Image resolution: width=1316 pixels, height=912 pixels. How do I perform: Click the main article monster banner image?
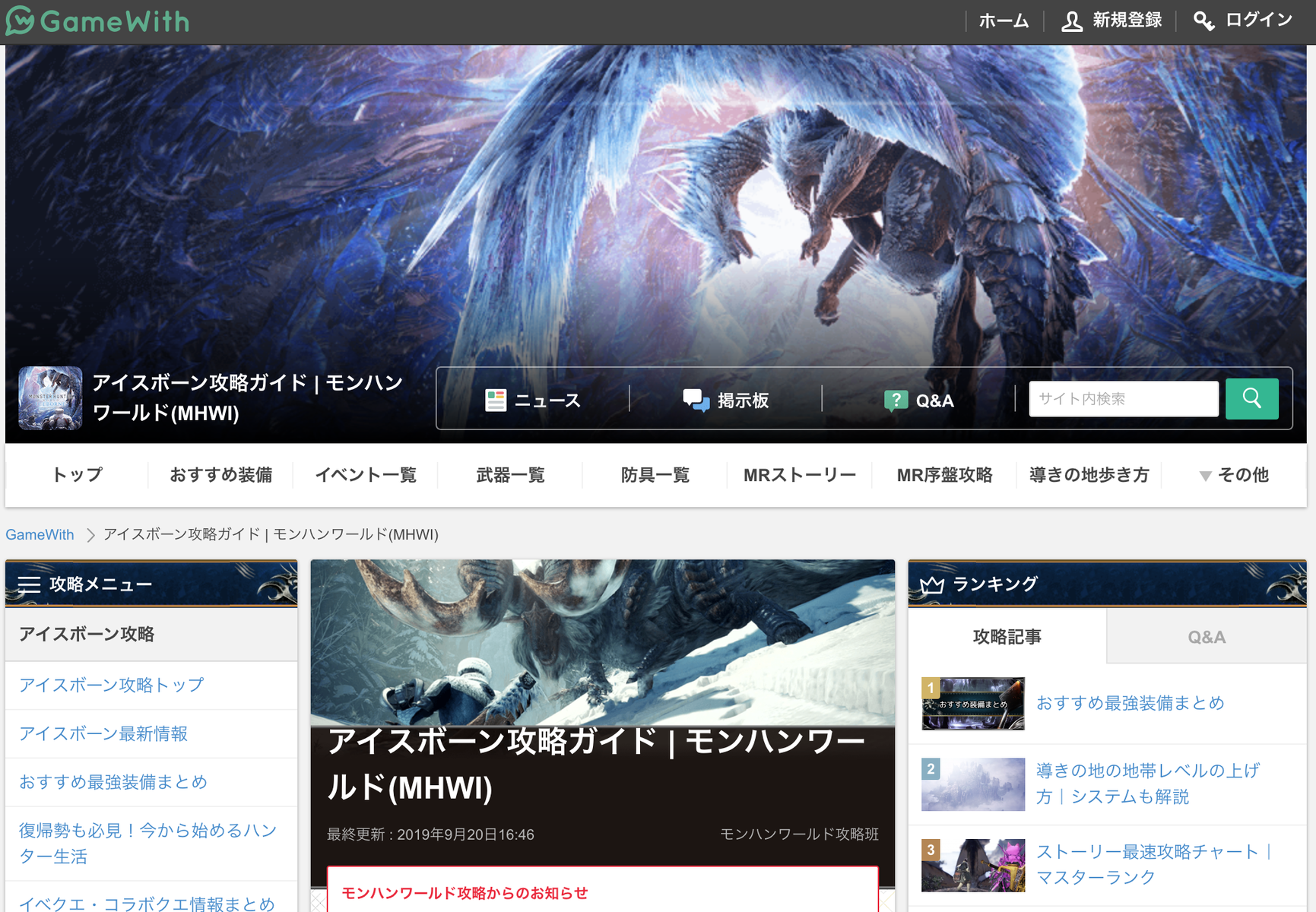(x=602, y=643)
